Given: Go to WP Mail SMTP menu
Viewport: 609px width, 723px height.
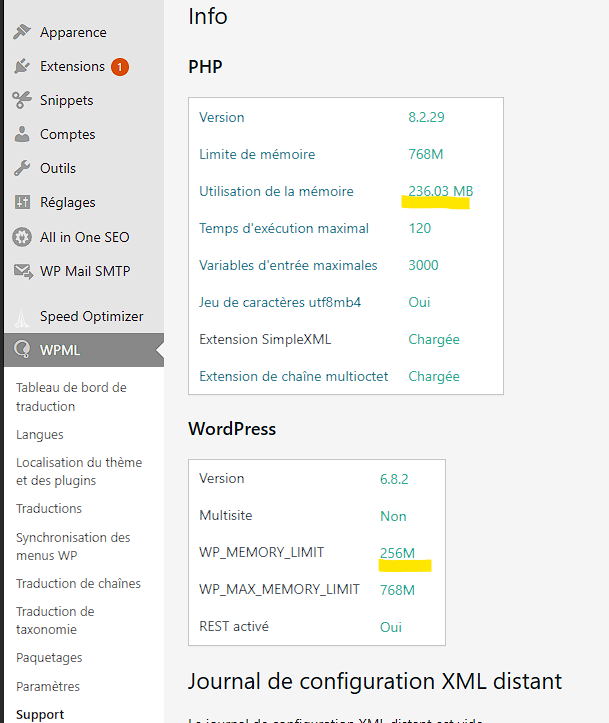Looking at the screenshot, I should 84,271.
